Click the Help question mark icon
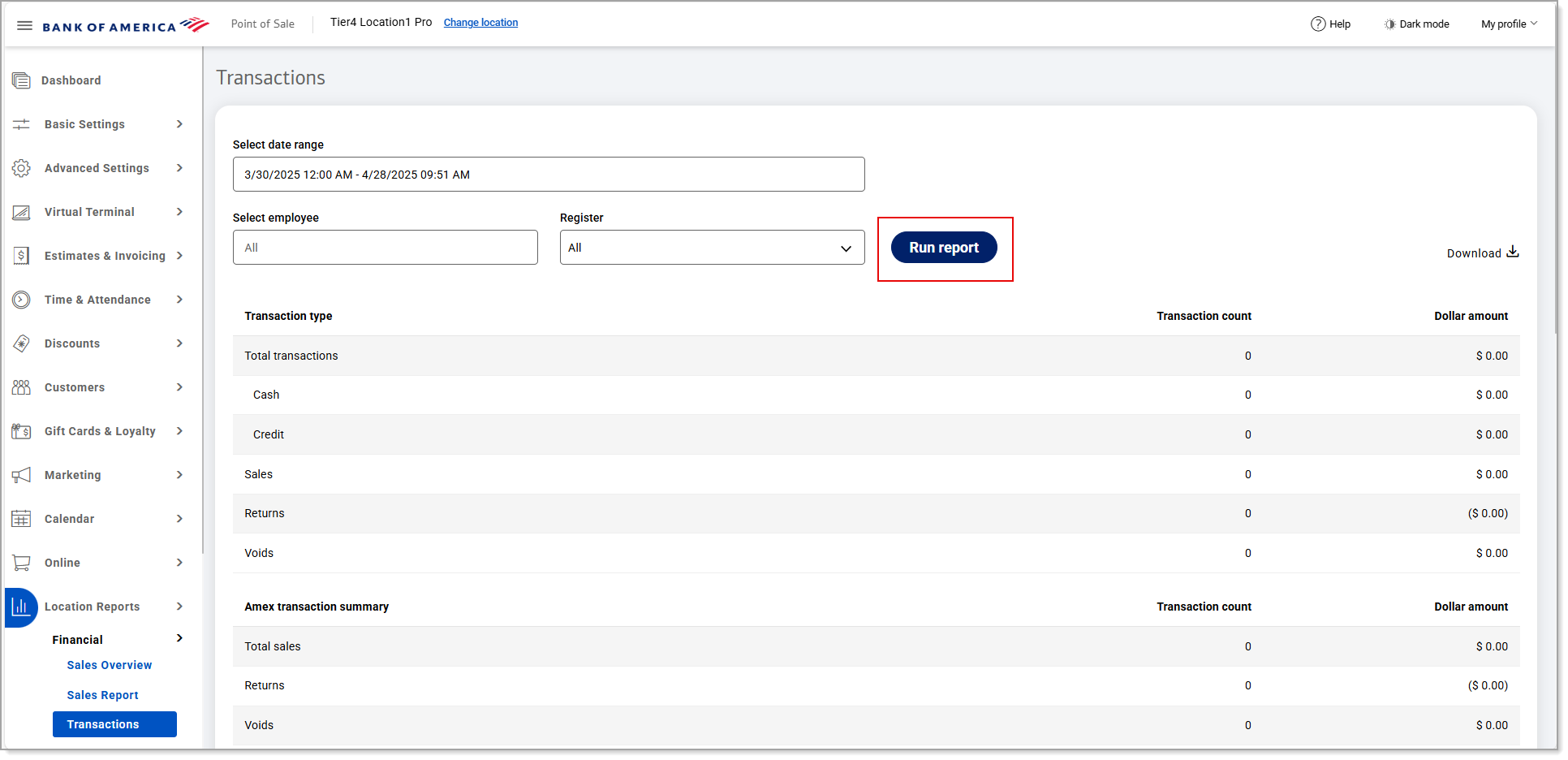Viewport: 1568px width, 760px height. [1318, 24]
